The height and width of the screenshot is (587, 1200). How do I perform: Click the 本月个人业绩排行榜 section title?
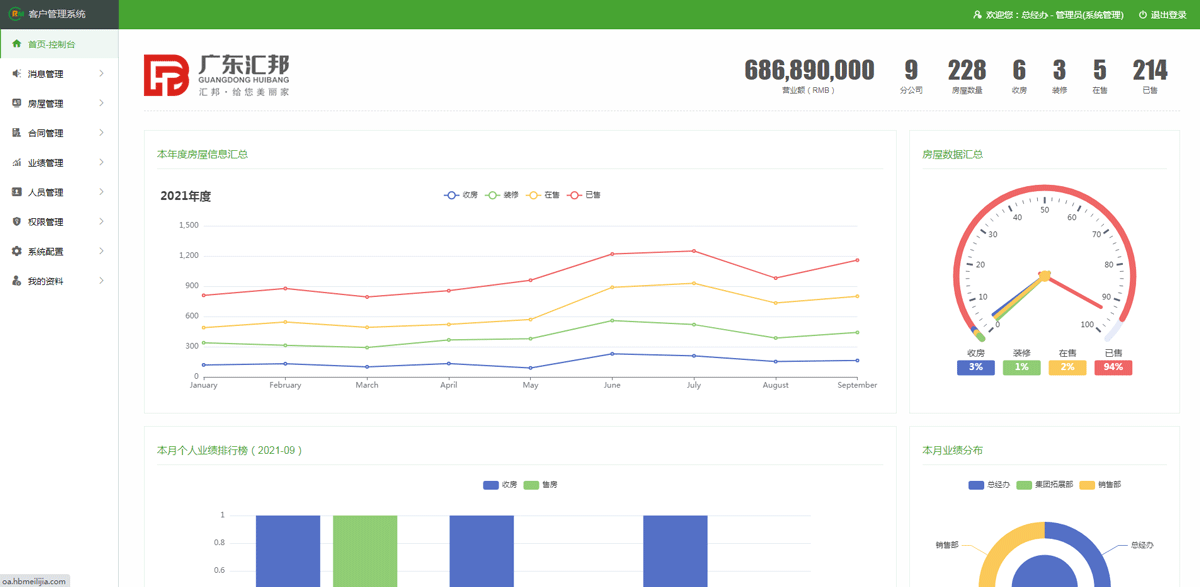[230, 450]
